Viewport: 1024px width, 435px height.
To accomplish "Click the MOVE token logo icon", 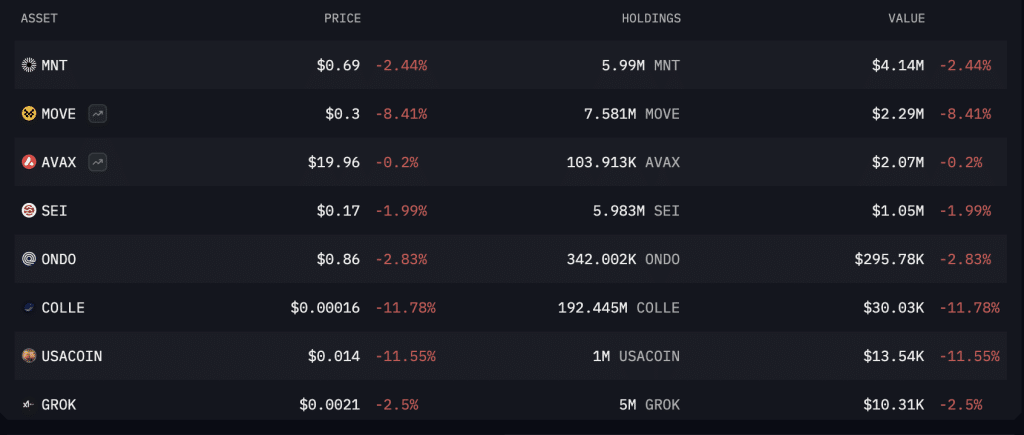I will 29,114.
